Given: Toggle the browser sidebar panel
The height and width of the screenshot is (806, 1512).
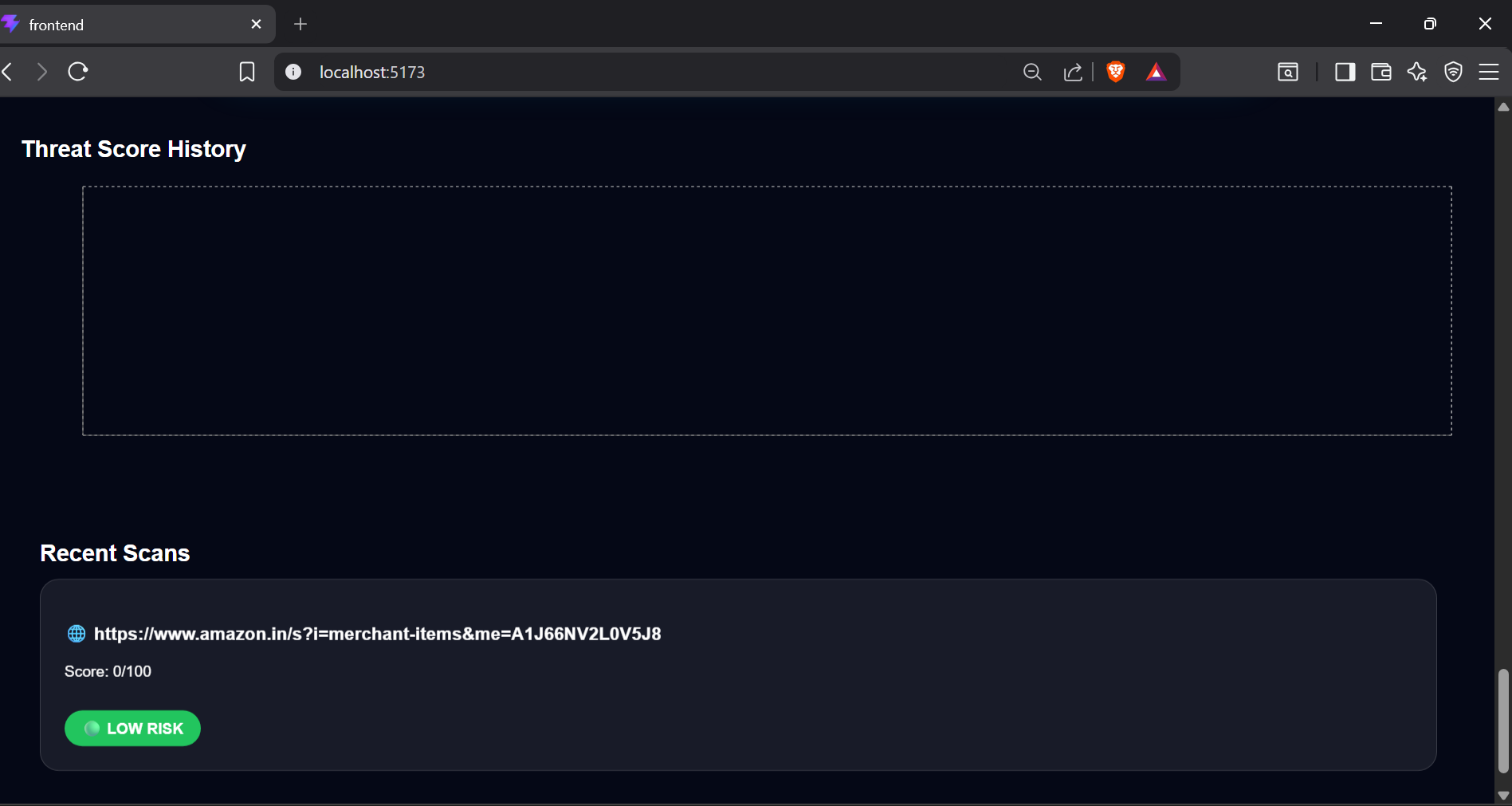Looking at the screenshot, I should 1345,72.
